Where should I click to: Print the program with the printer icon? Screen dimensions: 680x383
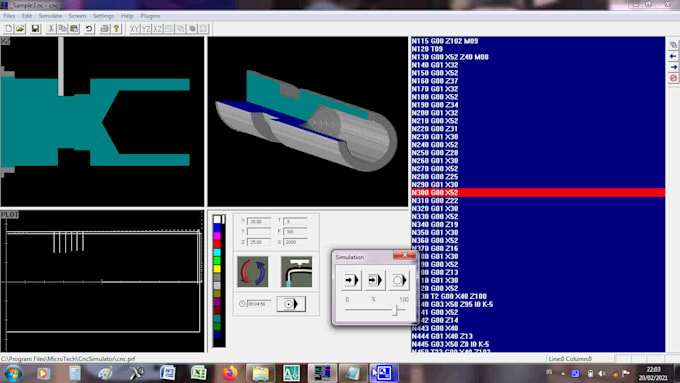tap(105, 29)
